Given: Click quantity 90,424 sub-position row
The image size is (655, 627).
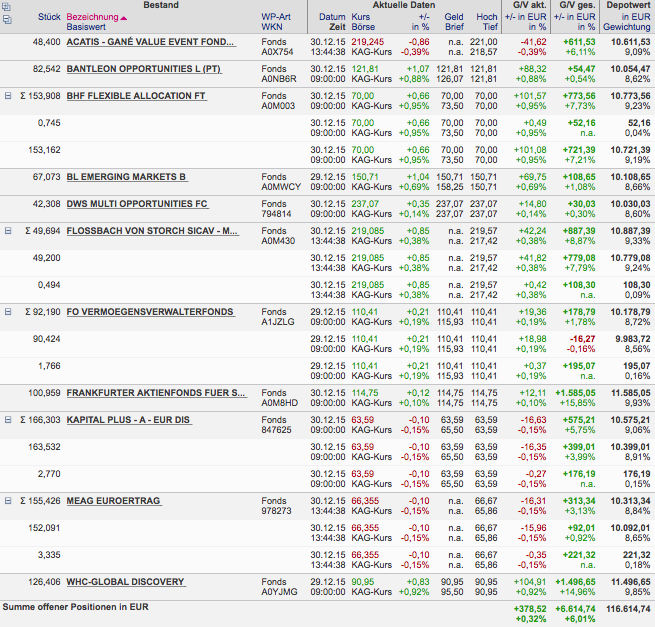Looking at the screenshot, I should tap(328, 344).
